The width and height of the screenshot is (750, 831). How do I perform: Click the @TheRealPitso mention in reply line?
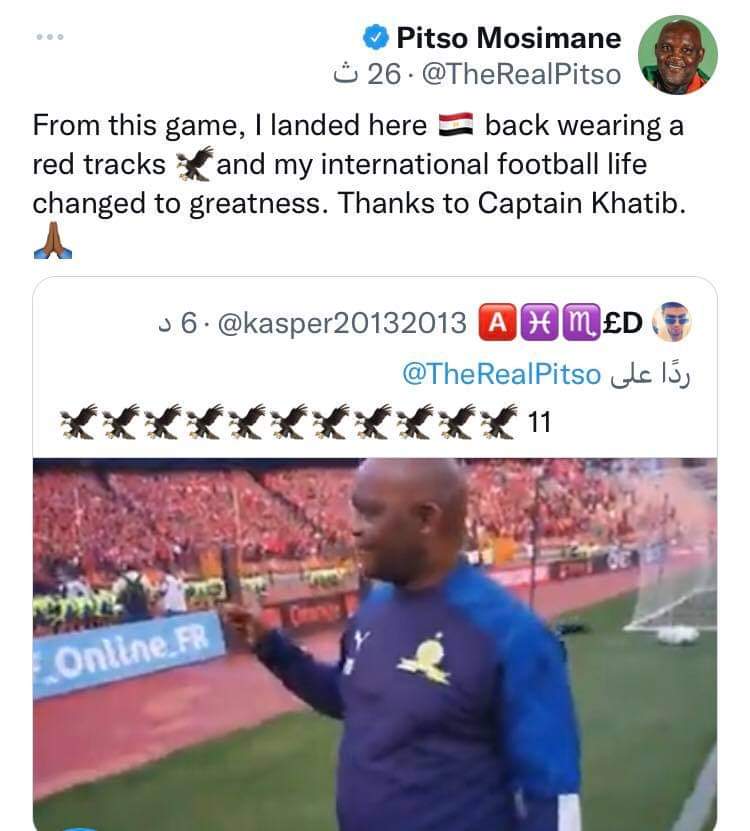pos(501,374)
